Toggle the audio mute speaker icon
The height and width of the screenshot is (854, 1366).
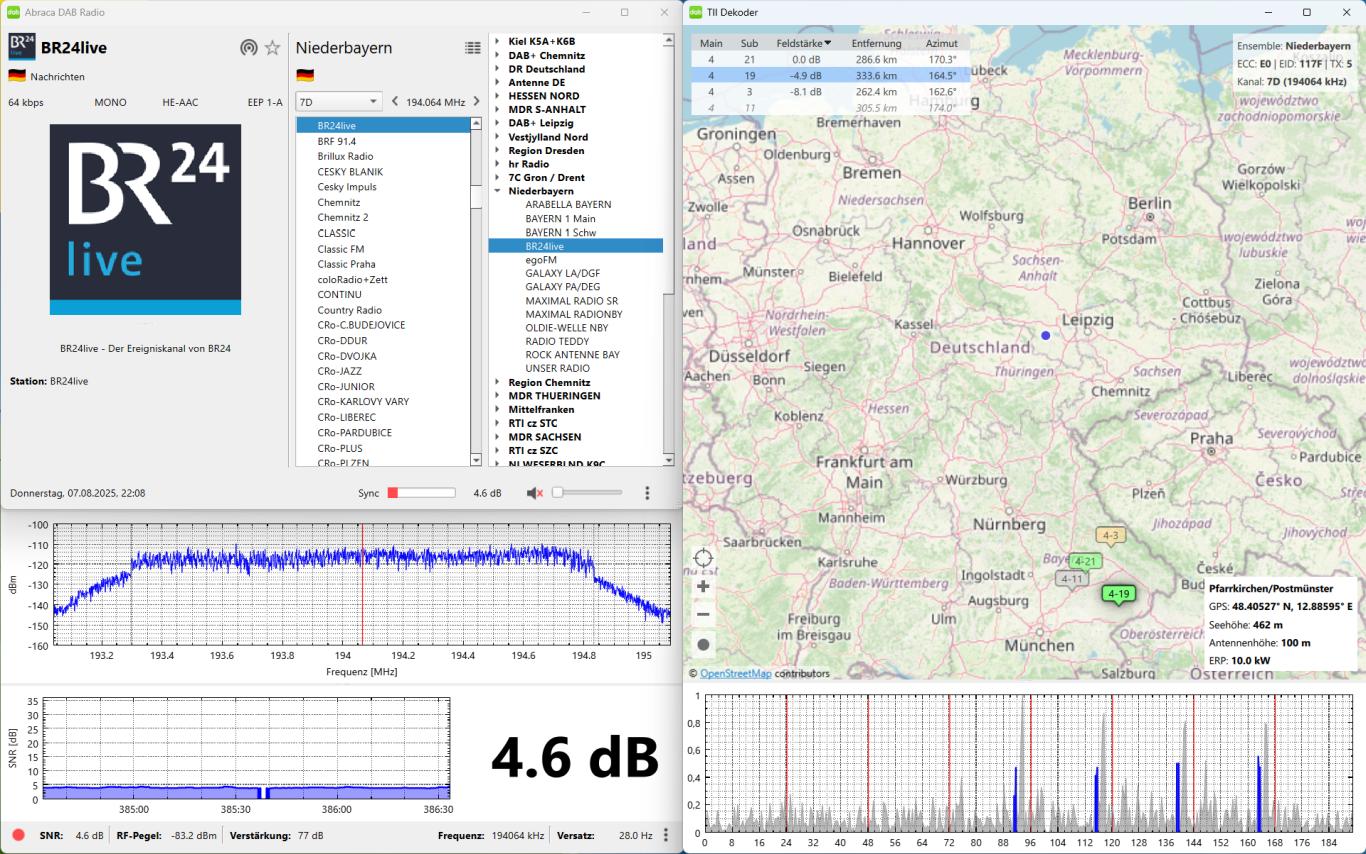point(535,493)
